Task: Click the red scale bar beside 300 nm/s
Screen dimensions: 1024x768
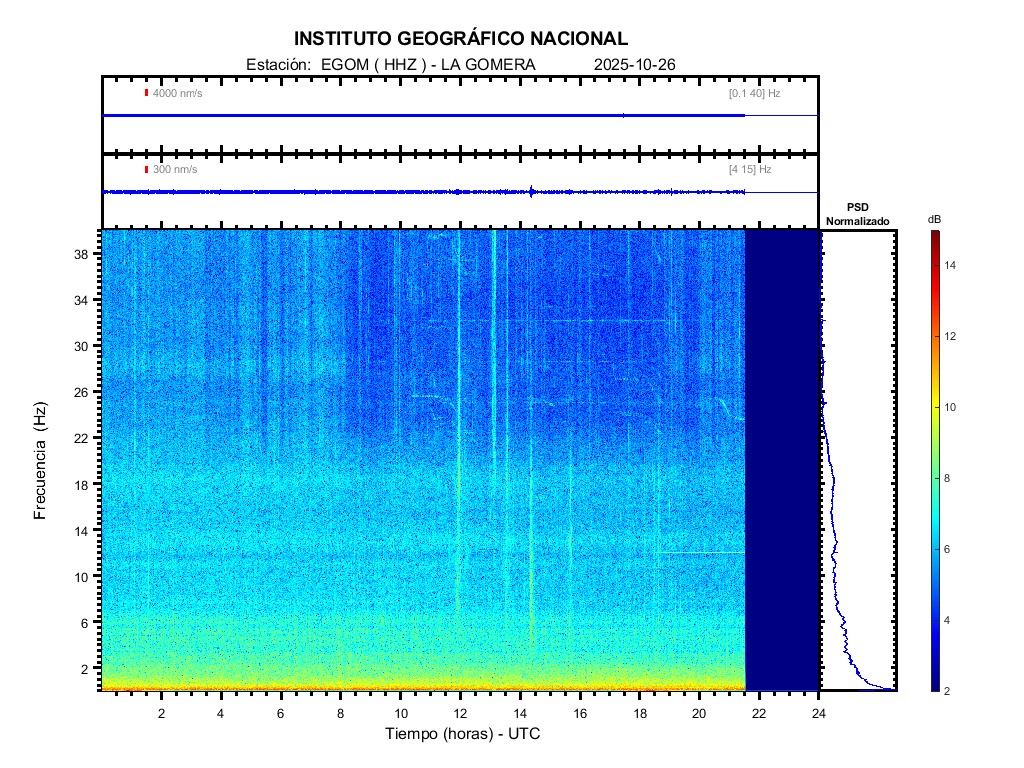Action: (146, 169)
